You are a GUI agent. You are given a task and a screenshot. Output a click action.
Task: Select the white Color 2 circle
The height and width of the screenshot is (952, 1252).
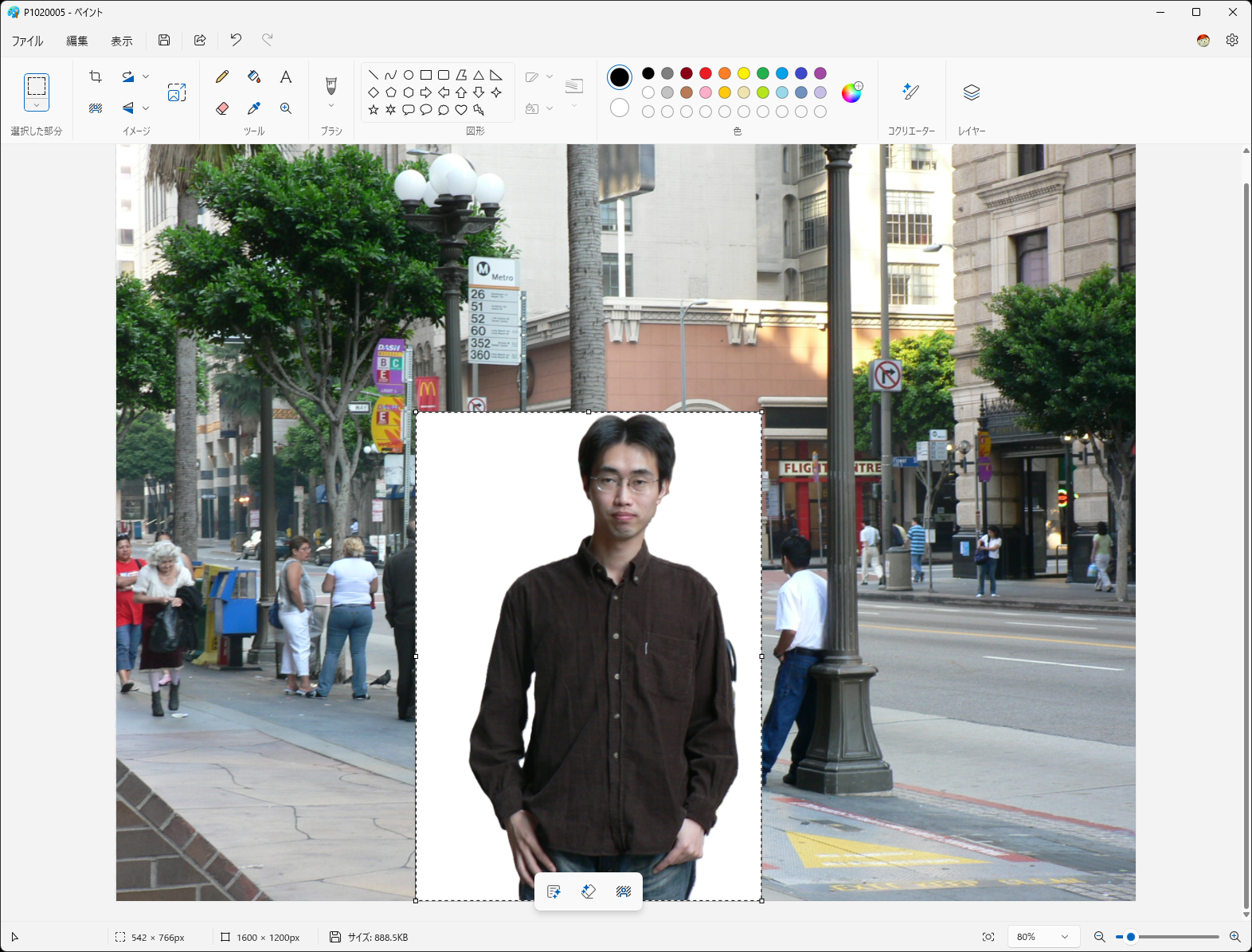(620, 108)
